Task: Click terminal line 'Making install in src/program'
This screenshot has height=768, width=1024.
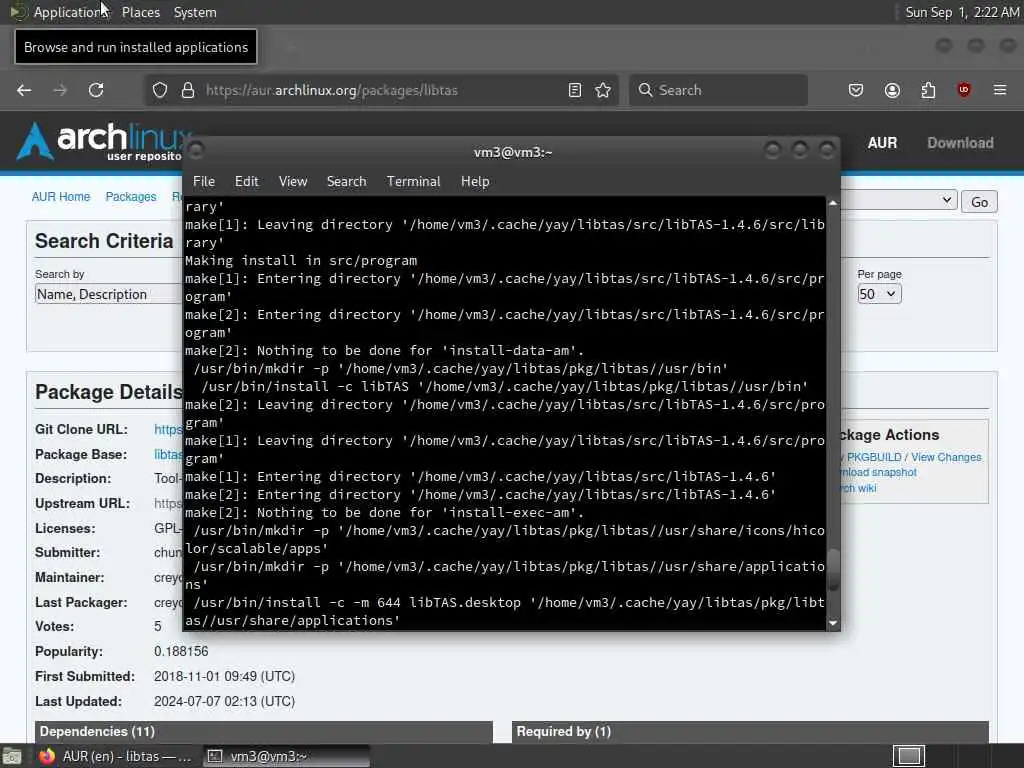Action: [301, 261]
